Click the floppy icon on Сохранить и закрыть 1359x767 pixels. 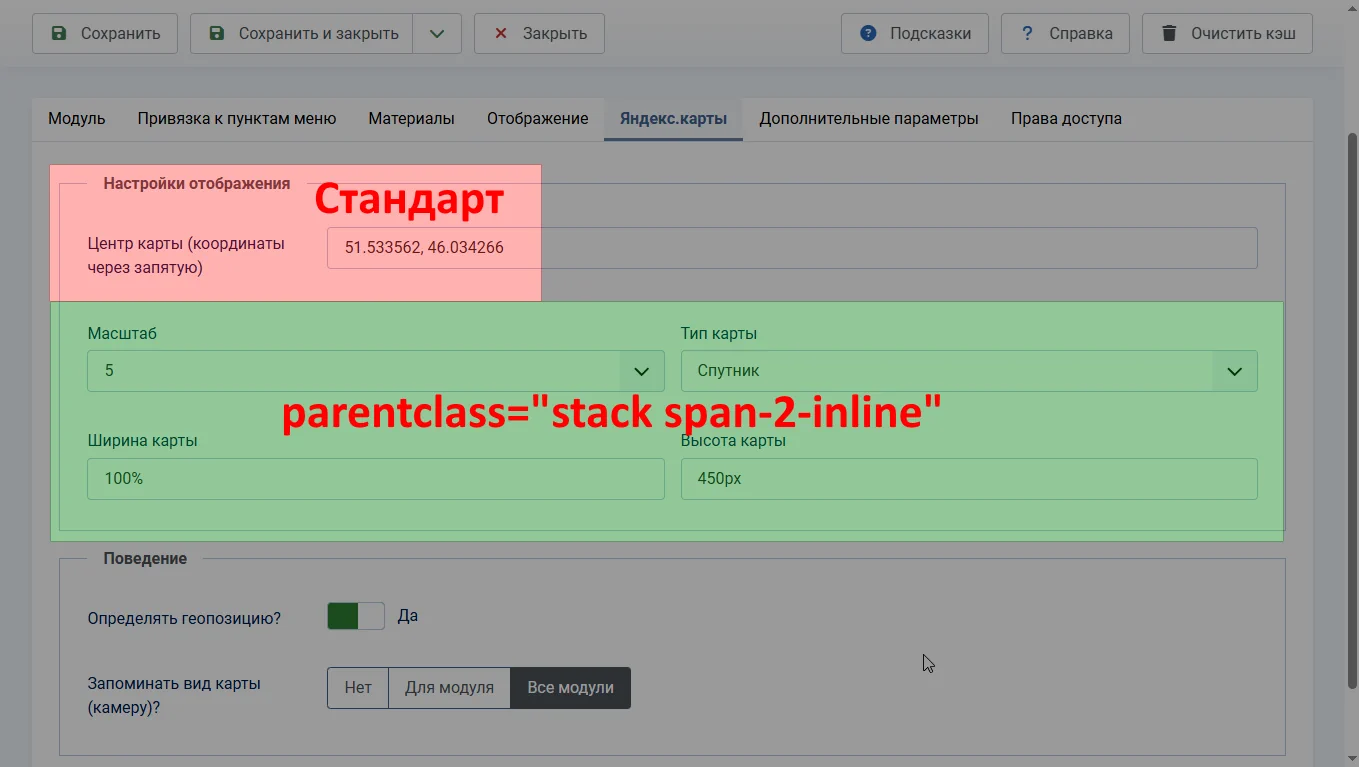217,33
